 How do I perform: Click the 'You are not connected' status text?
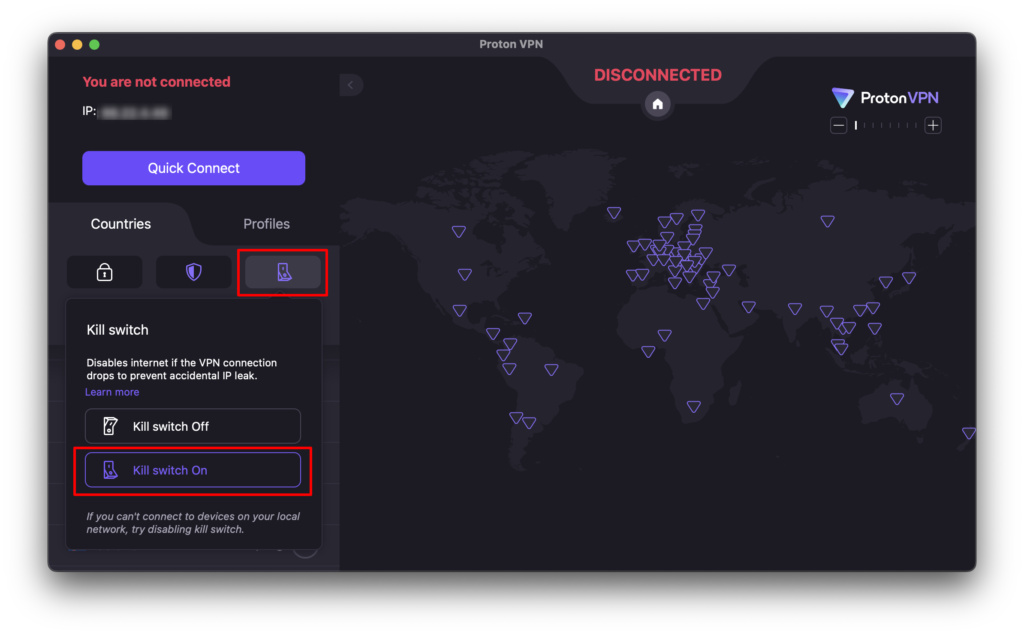156,82
